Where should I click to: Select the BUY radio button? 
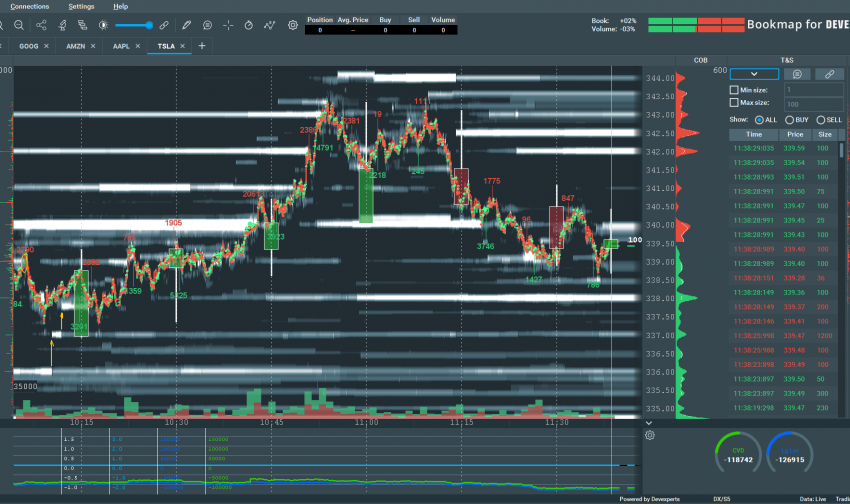[x=789, y=120]
